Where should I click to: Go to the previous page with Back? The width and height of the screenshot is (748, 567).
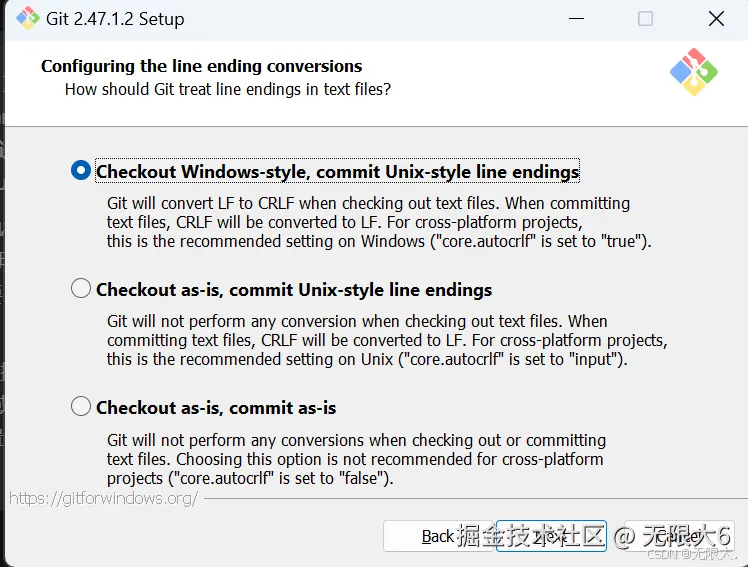coord(438,537)
